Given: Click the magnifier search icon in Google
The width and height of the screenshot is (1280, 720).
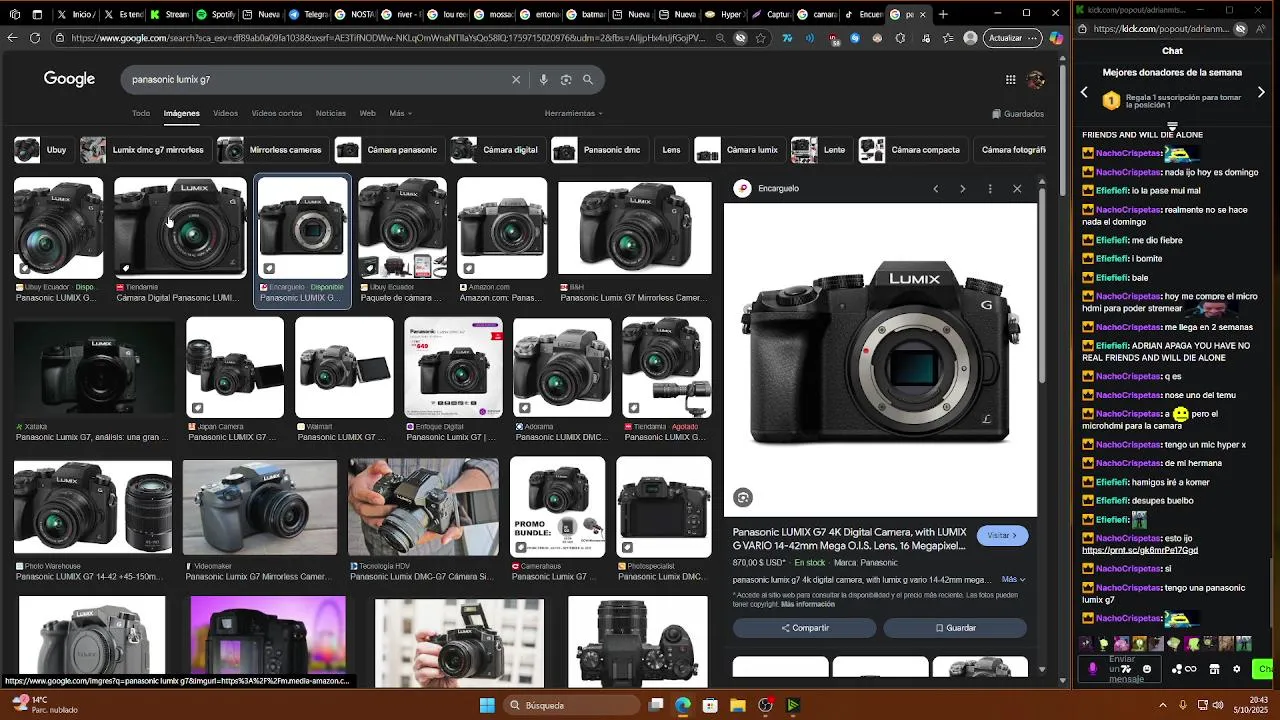Looking at the screenshot, I should pos(588,79).
